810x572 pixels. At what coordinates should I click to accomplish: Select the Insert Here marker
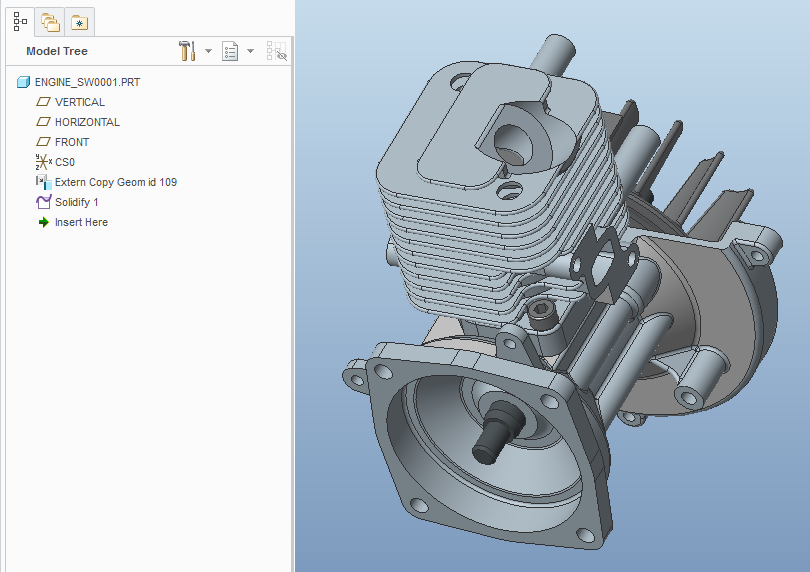[81, 222]
